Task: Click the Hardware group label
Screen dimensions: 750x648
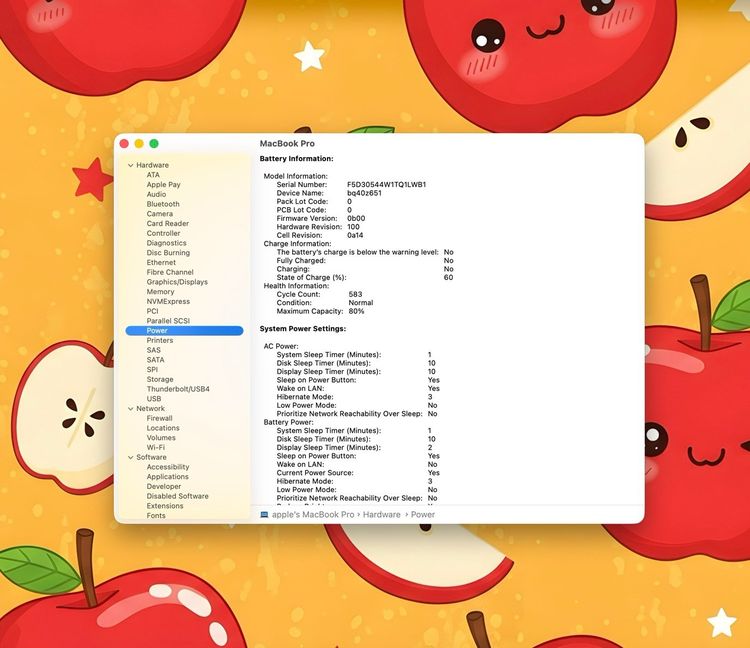Action: coord(153,165)
